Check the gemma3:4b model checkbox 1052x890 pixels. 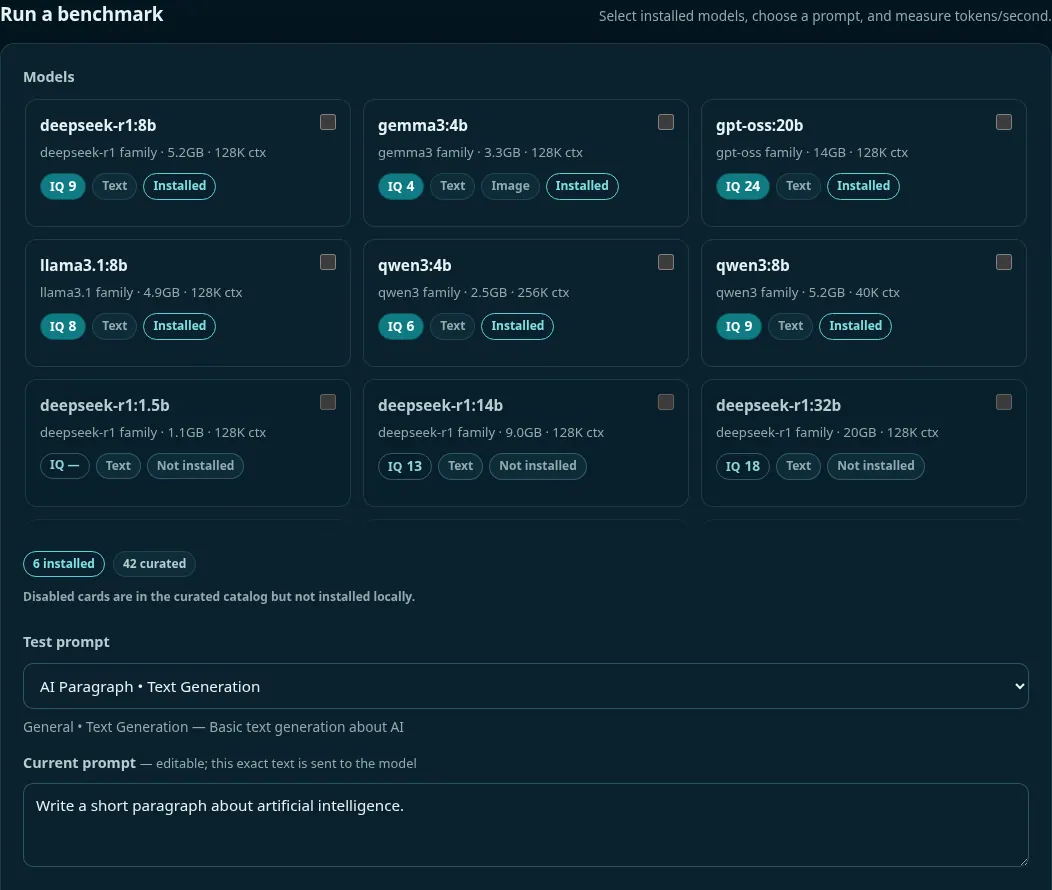coord(666,122)
